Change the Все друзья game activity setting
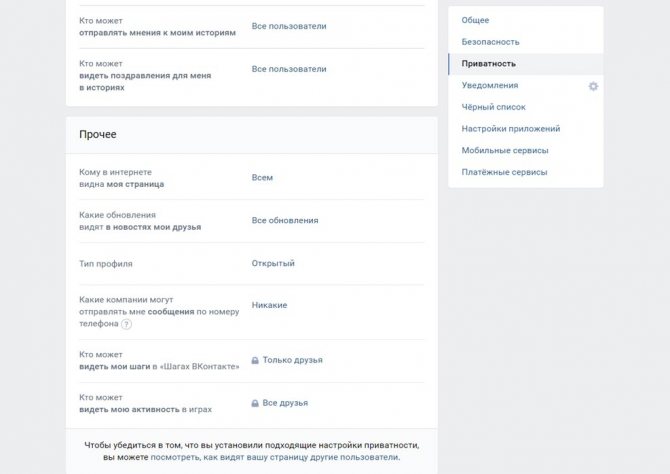 pos(285,403)
